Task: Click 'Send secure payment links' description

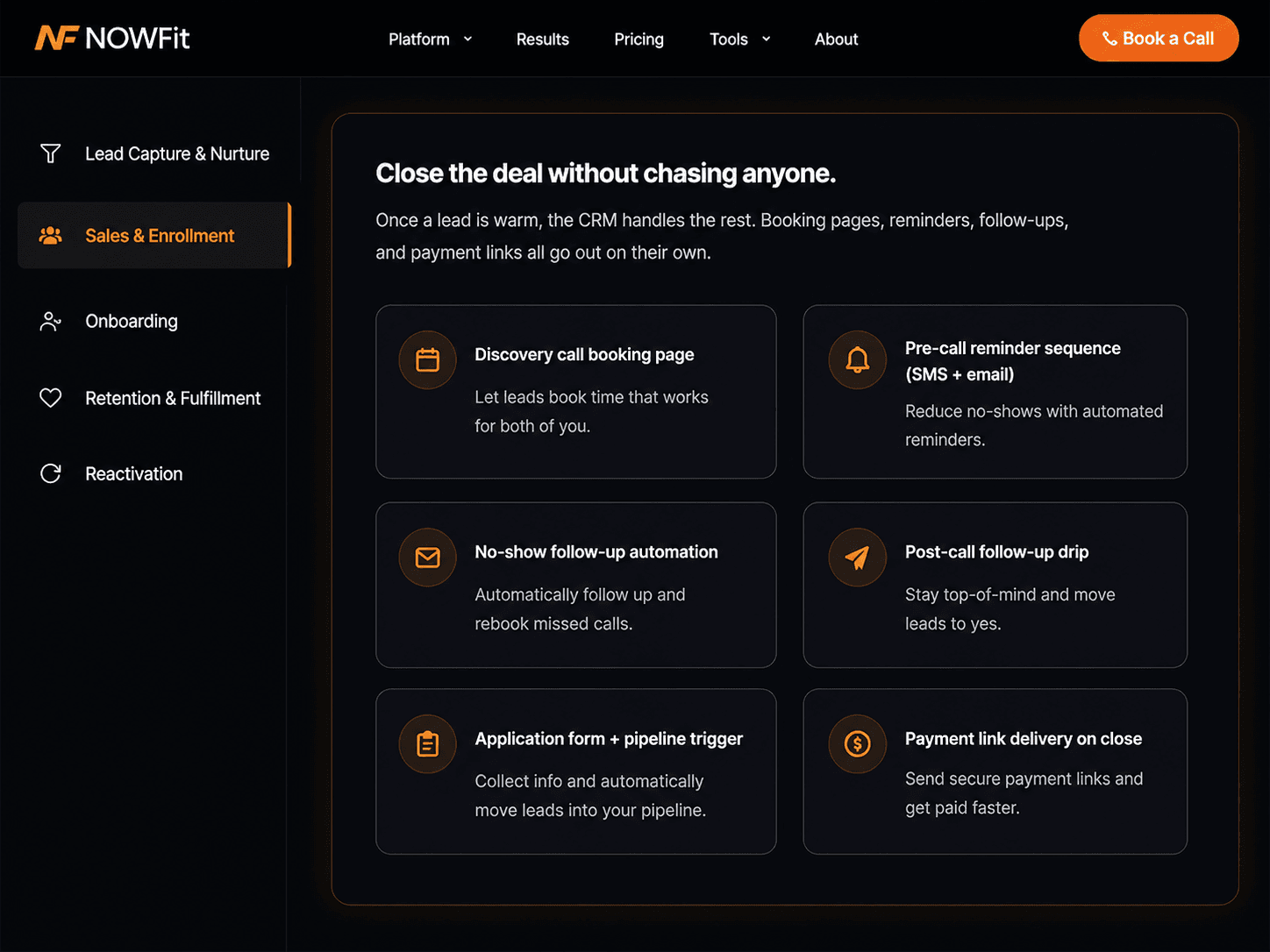Action: click(x=1024, y=793)
